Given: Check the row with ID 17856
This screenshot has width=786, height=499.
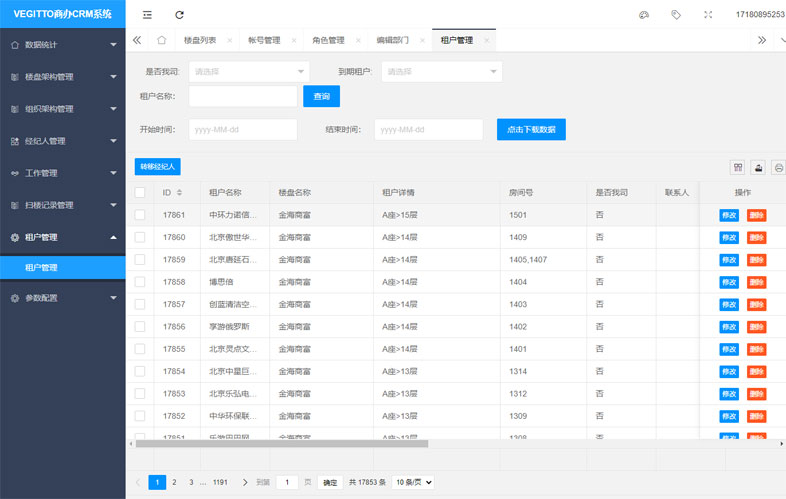Looking at the screenshot, I should tap(140, 326).
